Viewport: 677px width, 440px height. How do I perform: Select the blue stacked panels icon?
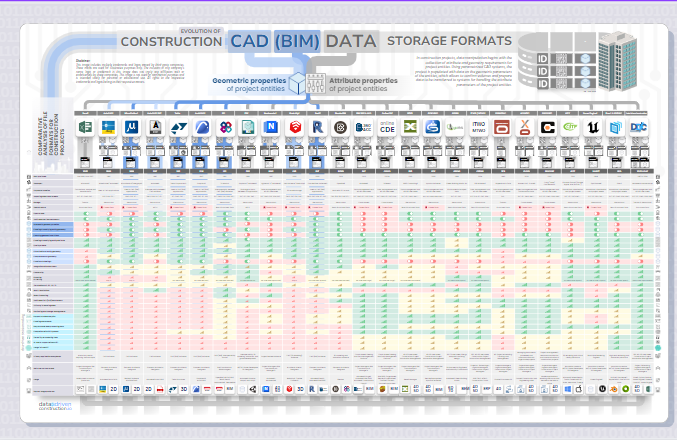(x=616, y=127)
